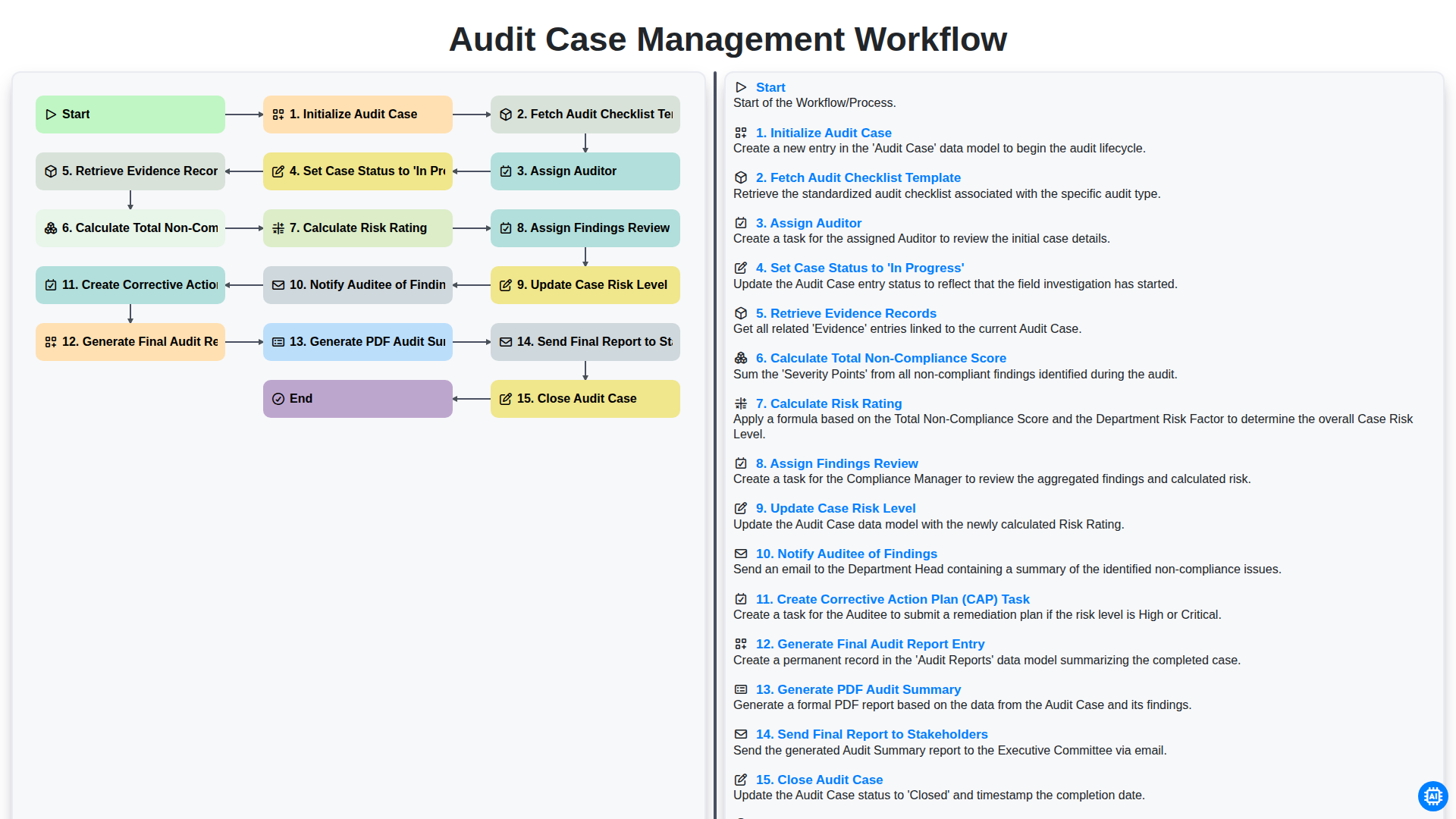Click the mail icon beside Send Final Report to Stakeholders entry
This screenshot has height=819, width=1456.
coord(741,734)
